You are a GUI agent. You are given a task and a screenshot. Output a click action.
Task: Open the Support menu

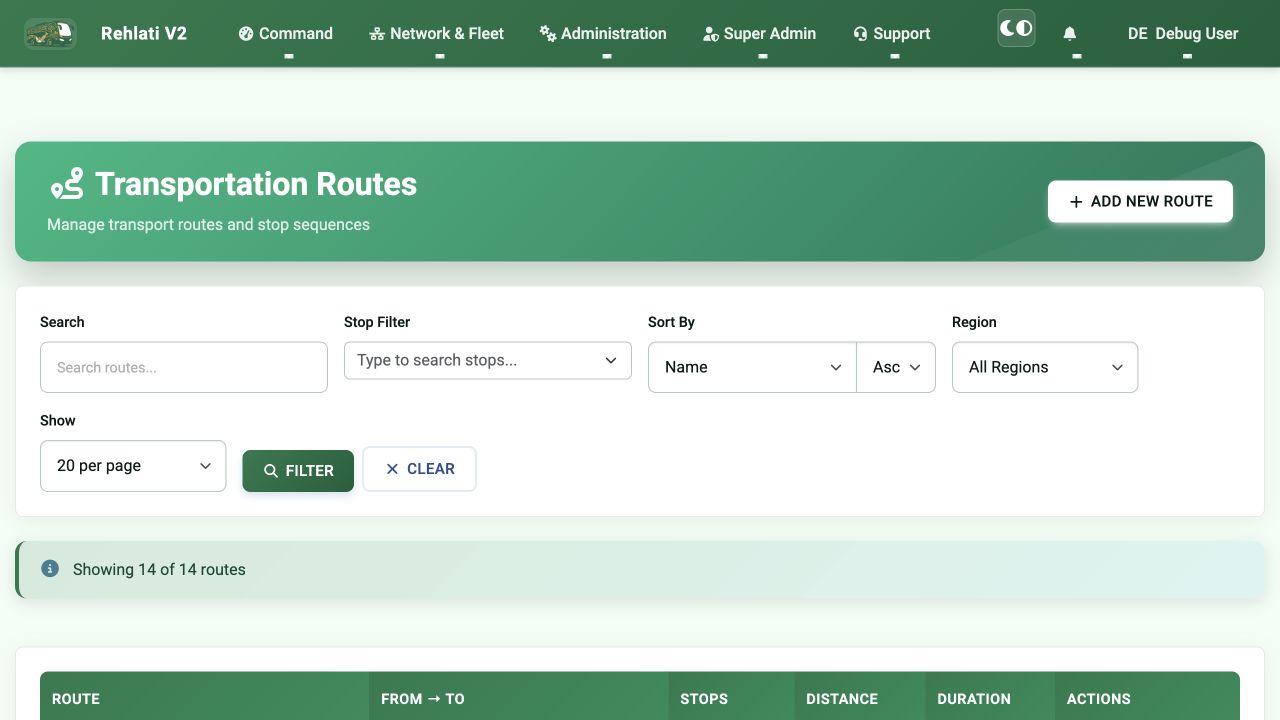tap(892, 33)
